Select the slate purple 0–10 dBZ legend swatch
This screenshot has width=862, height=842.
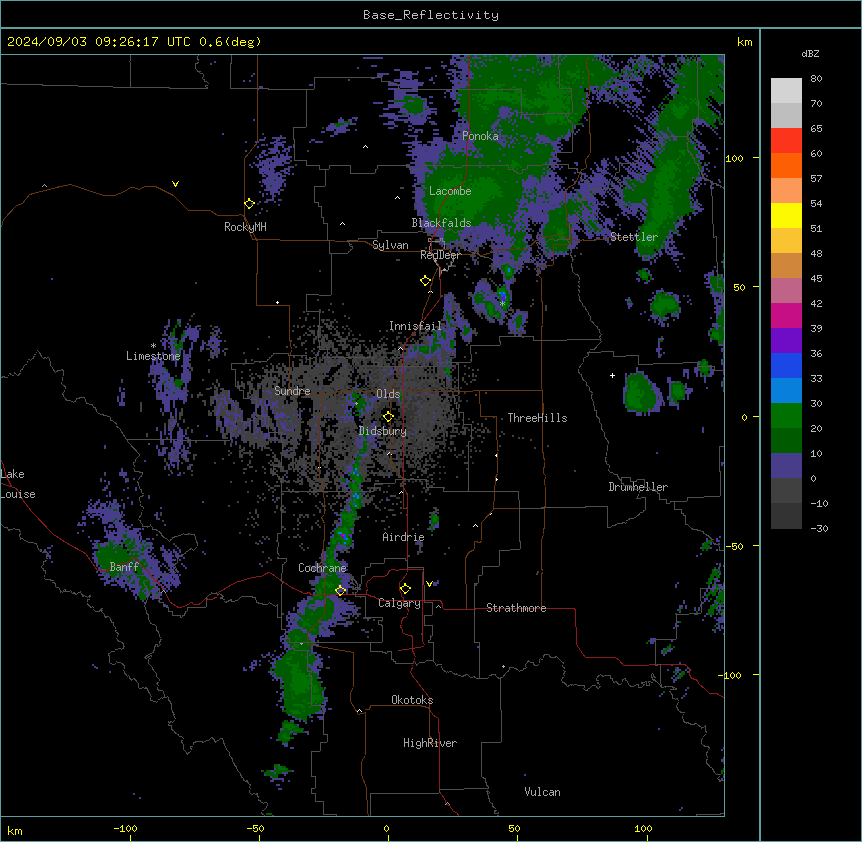786,466
